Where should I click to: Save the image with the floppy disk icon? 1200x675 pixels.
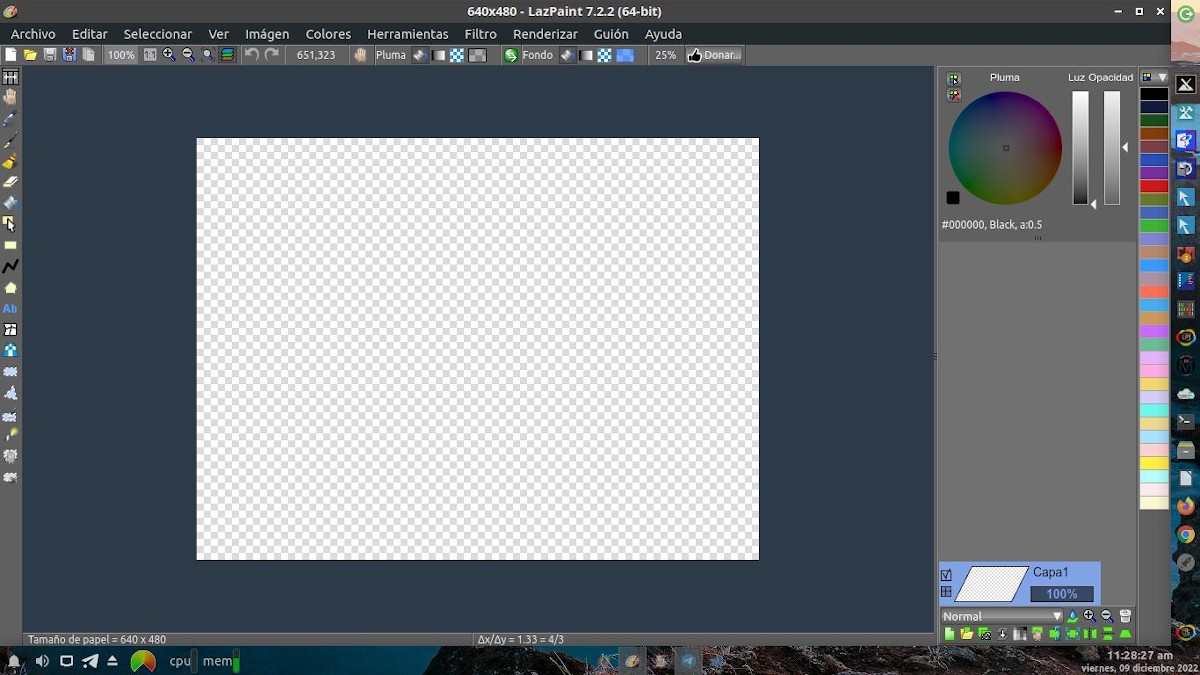click(49, 55)
